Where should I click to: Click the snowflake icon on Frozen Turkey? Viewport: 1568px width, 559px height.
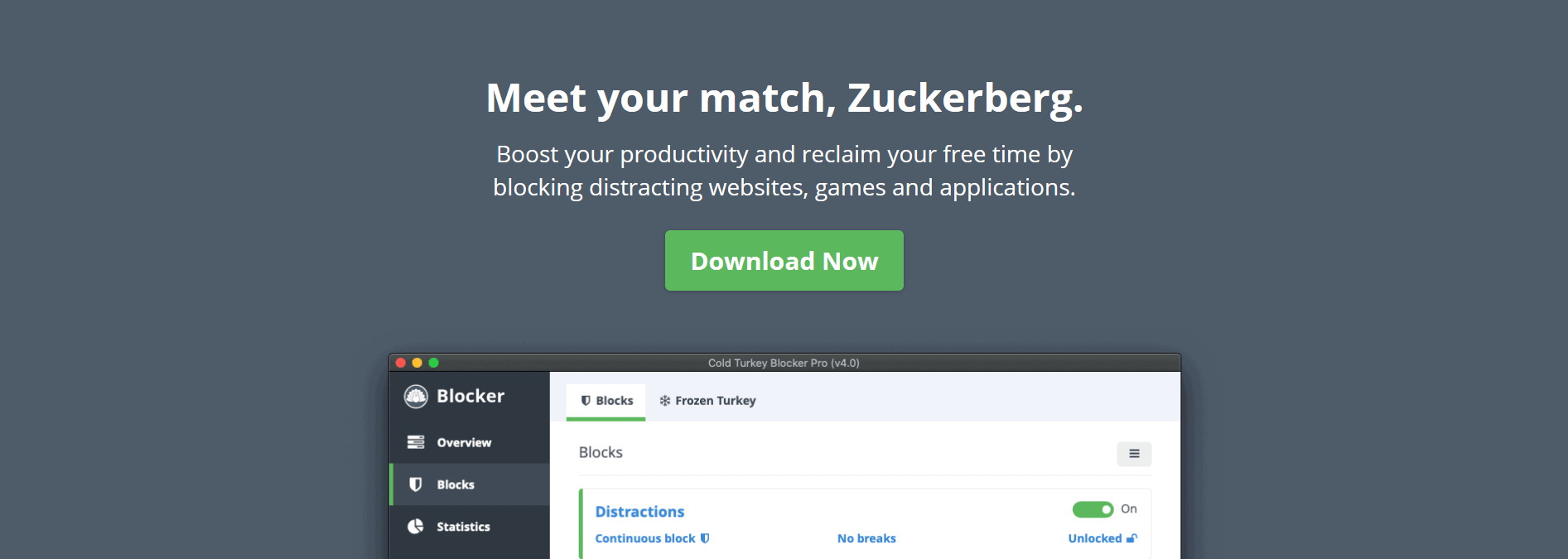click(665, 401)
